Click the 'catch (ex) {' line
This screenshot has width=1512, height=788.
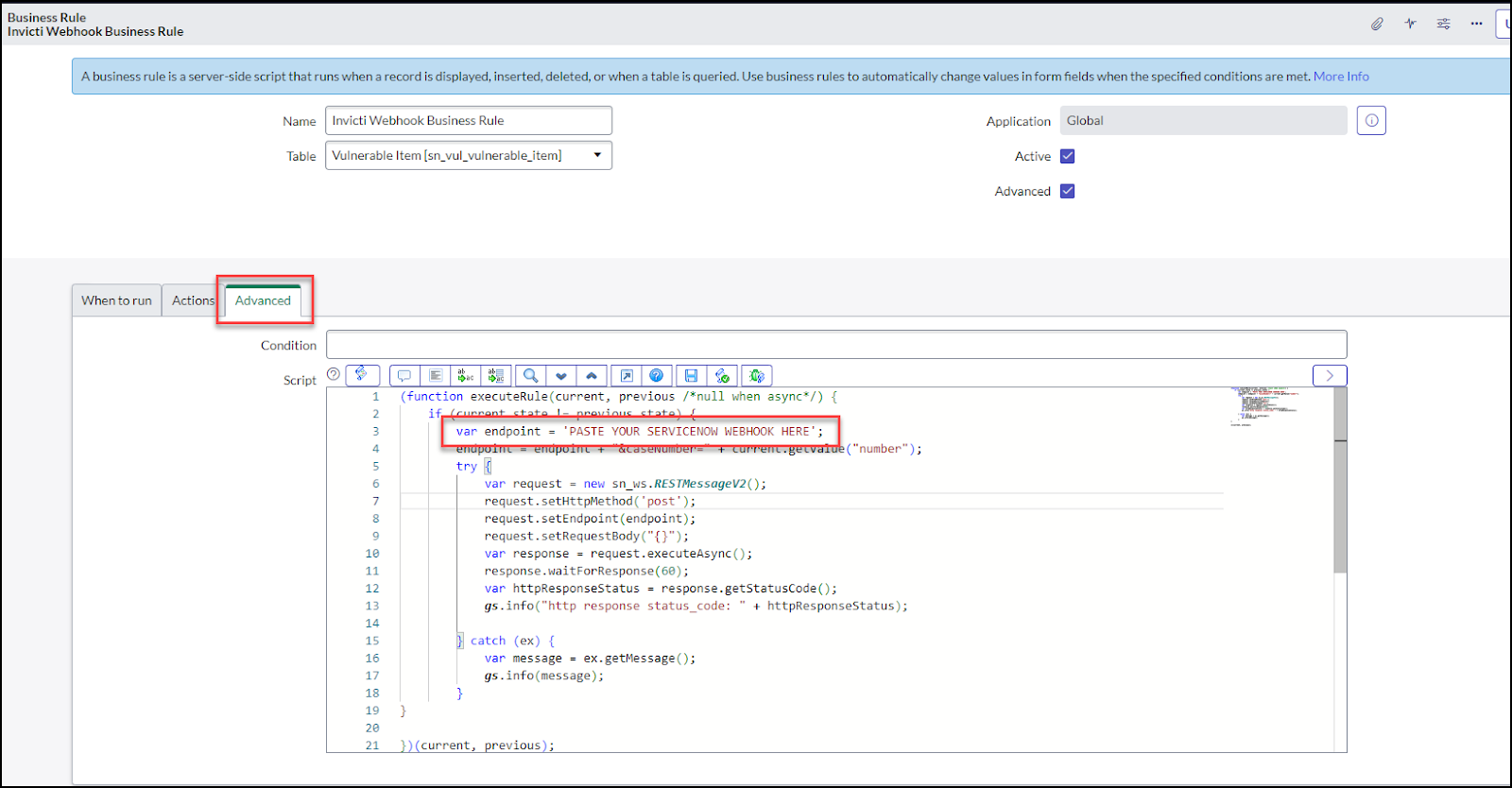pos(506,641)
